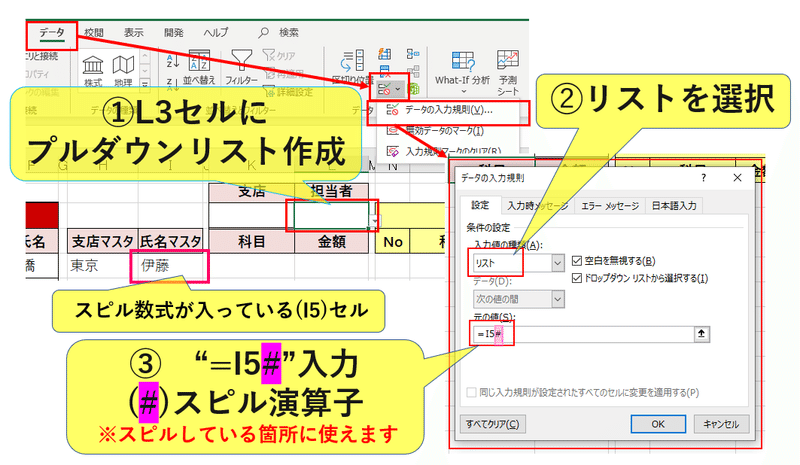This screenshot has width=800, height=465.
Task: Select the yellow No header cell
Action: point(393,242)
